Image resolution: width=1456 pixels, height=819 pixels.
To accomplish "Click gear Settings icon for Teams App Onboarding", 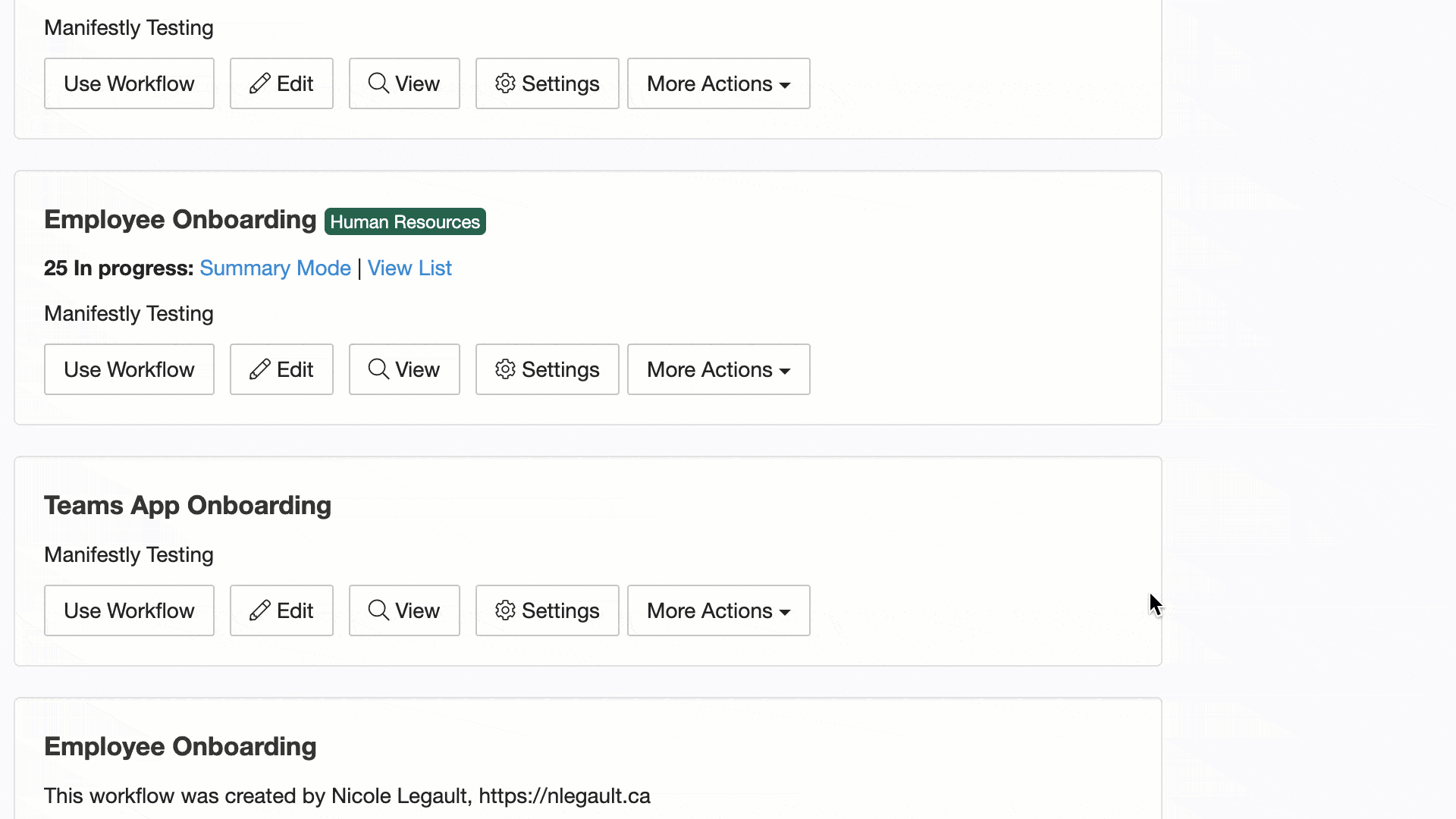I will click(505, 610).
